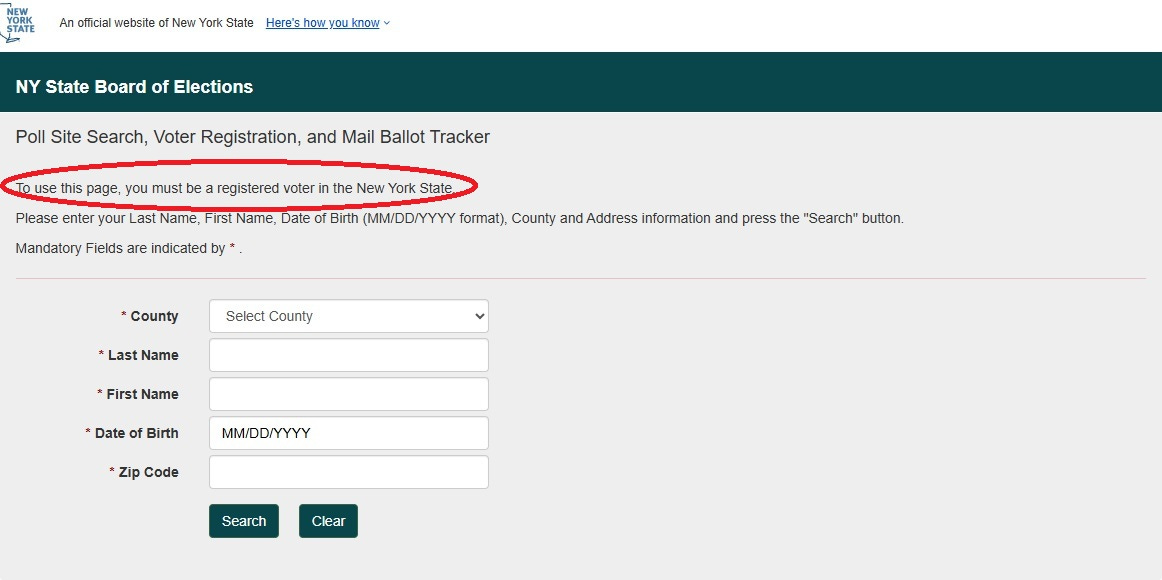Focus the First Name input field
Viewport: 1162px width, 580px height.
tap(348, 394)
